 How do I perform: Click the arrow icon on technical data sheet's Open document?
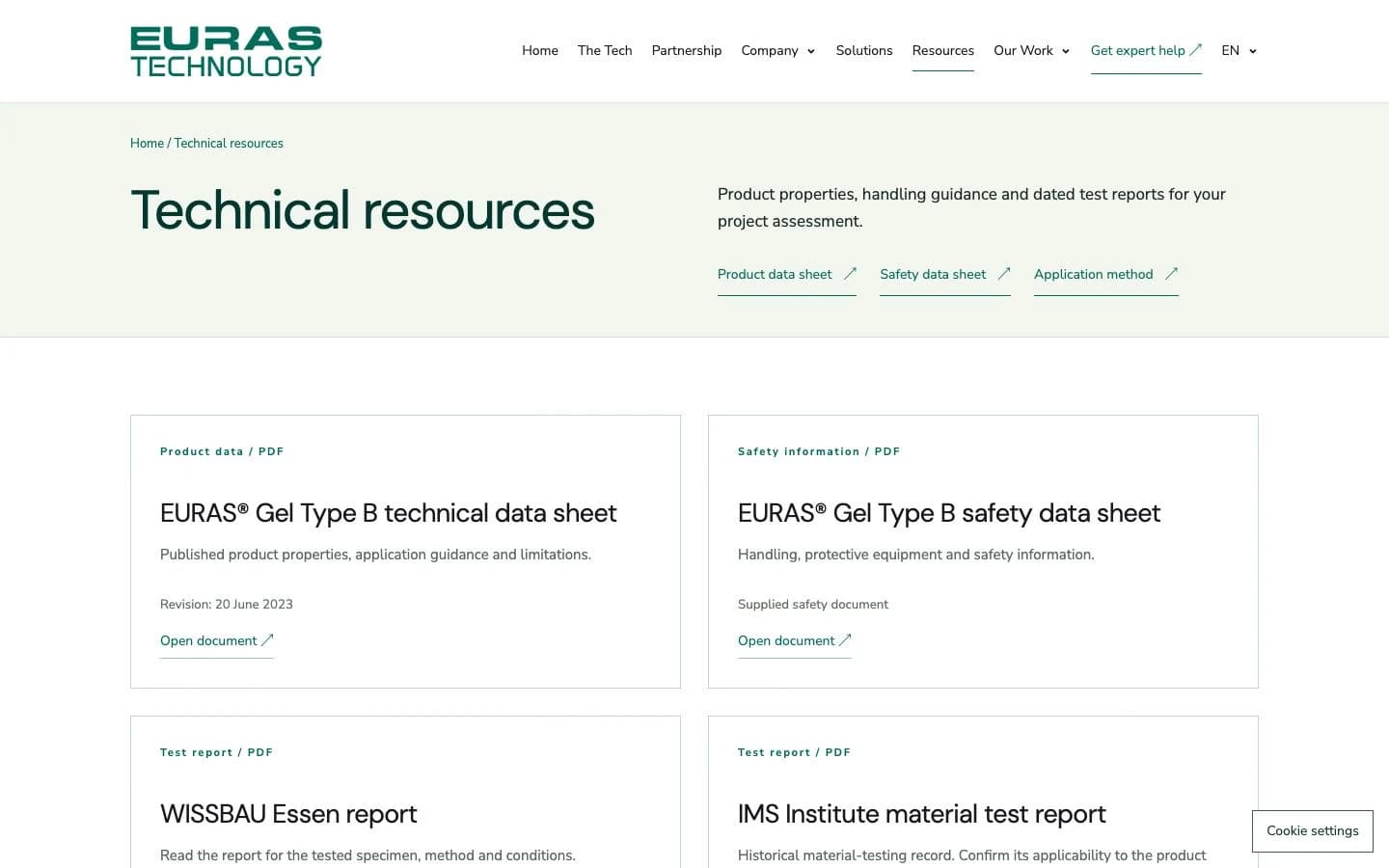(x=267, y=640)
